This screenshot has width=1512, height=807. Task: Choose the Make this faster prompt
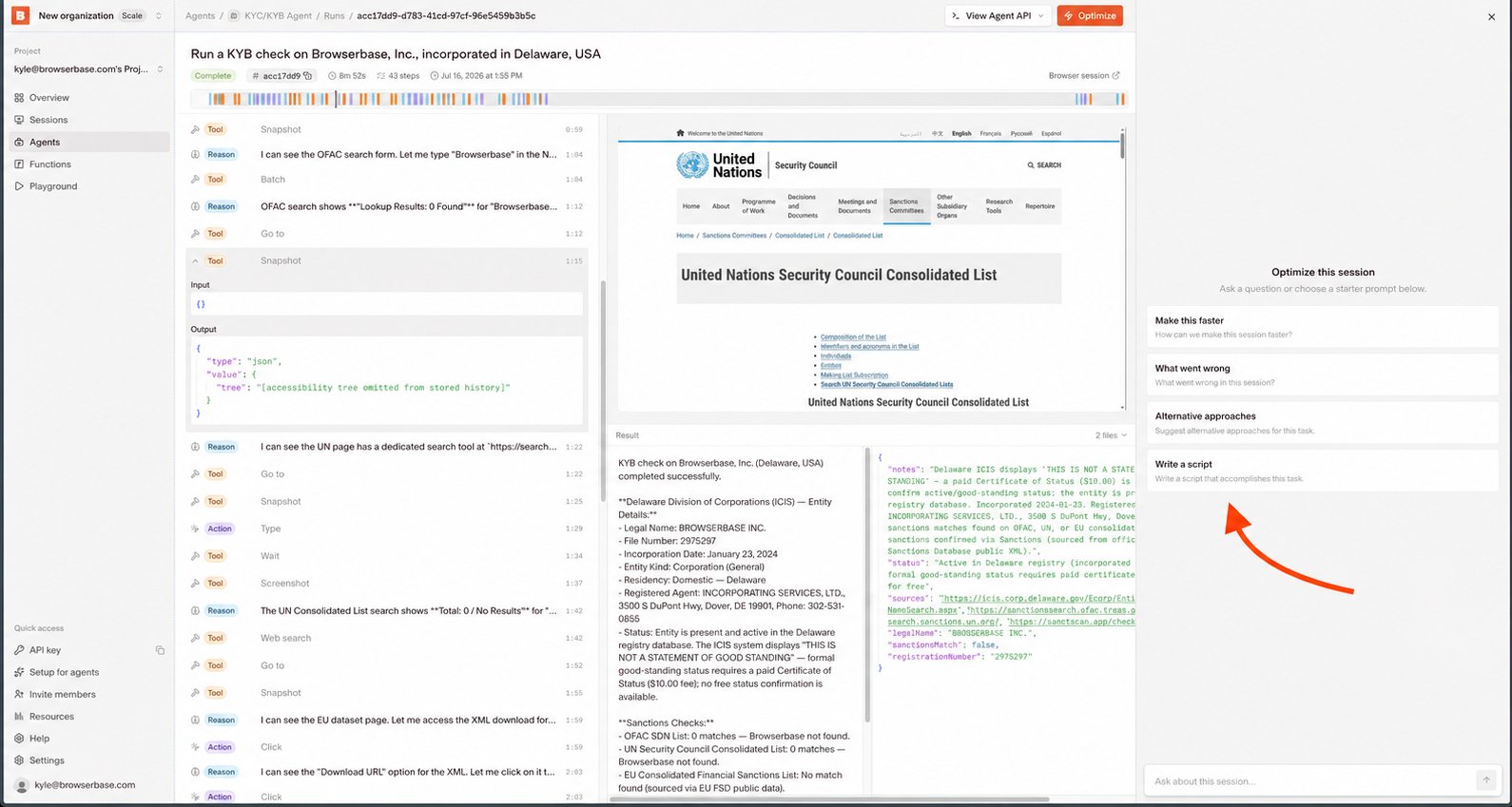coord(1323,327)
